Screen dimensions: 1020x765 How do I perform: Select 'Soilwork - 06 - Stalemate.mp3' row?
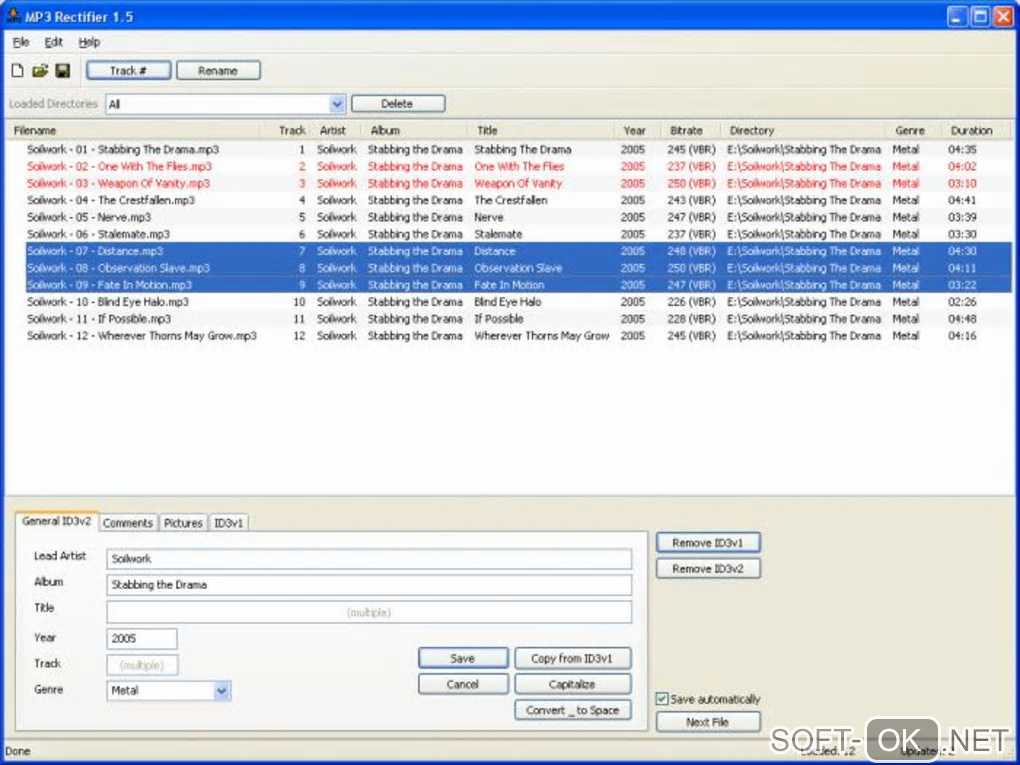coord(518,234)
